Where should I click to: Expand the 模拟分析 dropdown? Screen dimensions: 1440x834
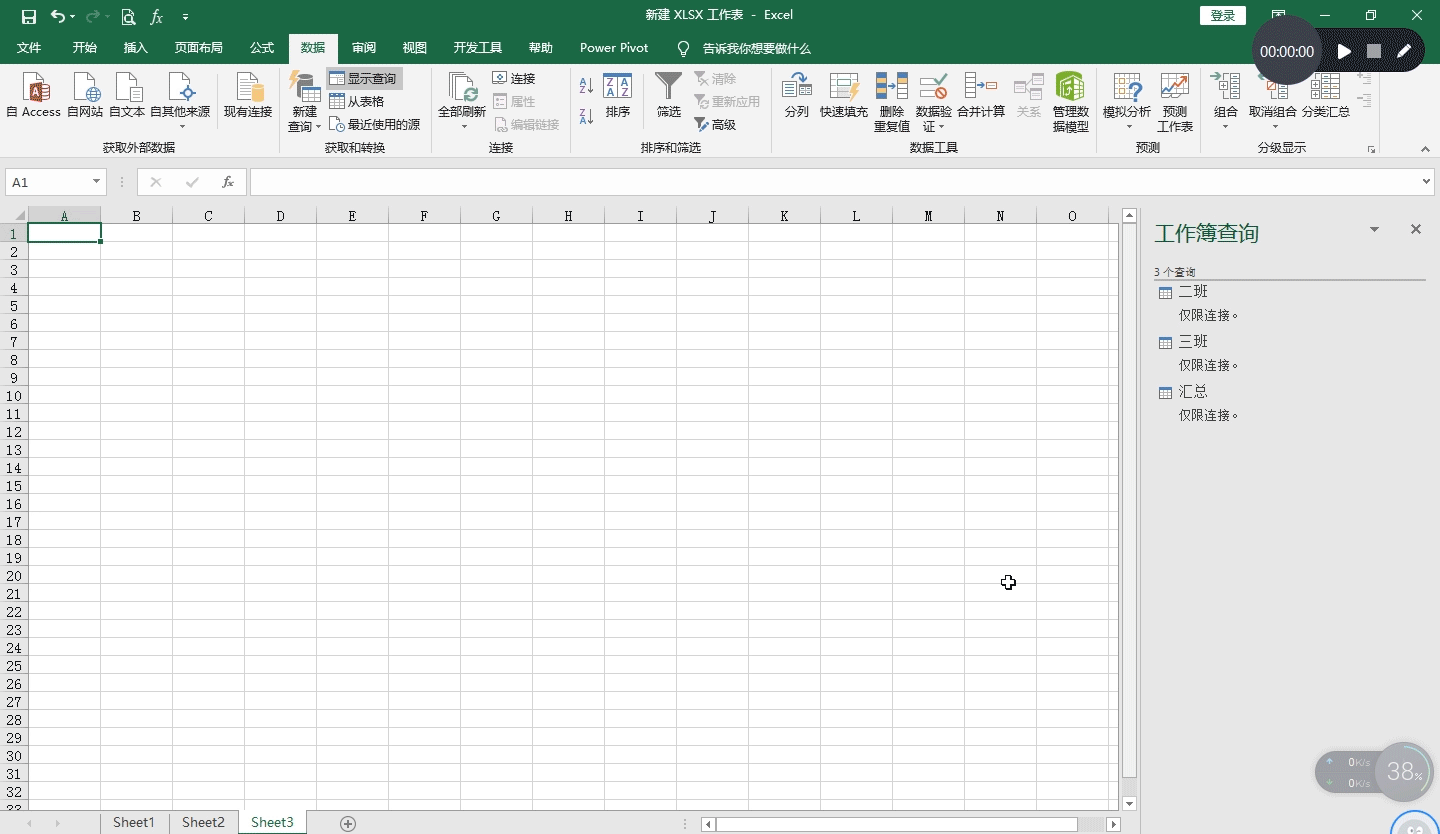pyautogui.click(x=1126, y=126)
